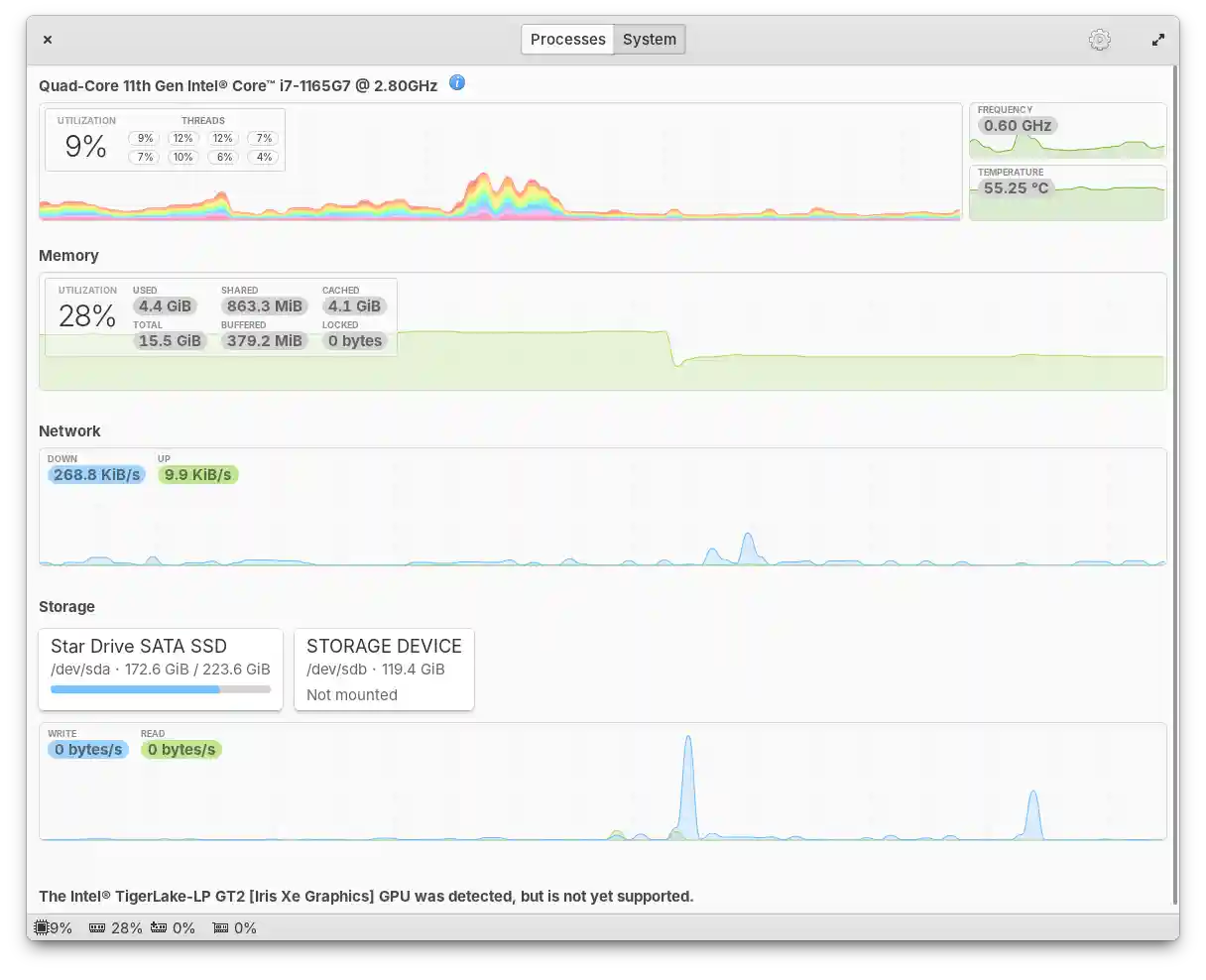1206x980 pixels.
Task: Toggle the first CPU thread badge showing 9%
Action: [x=144, y=138]
